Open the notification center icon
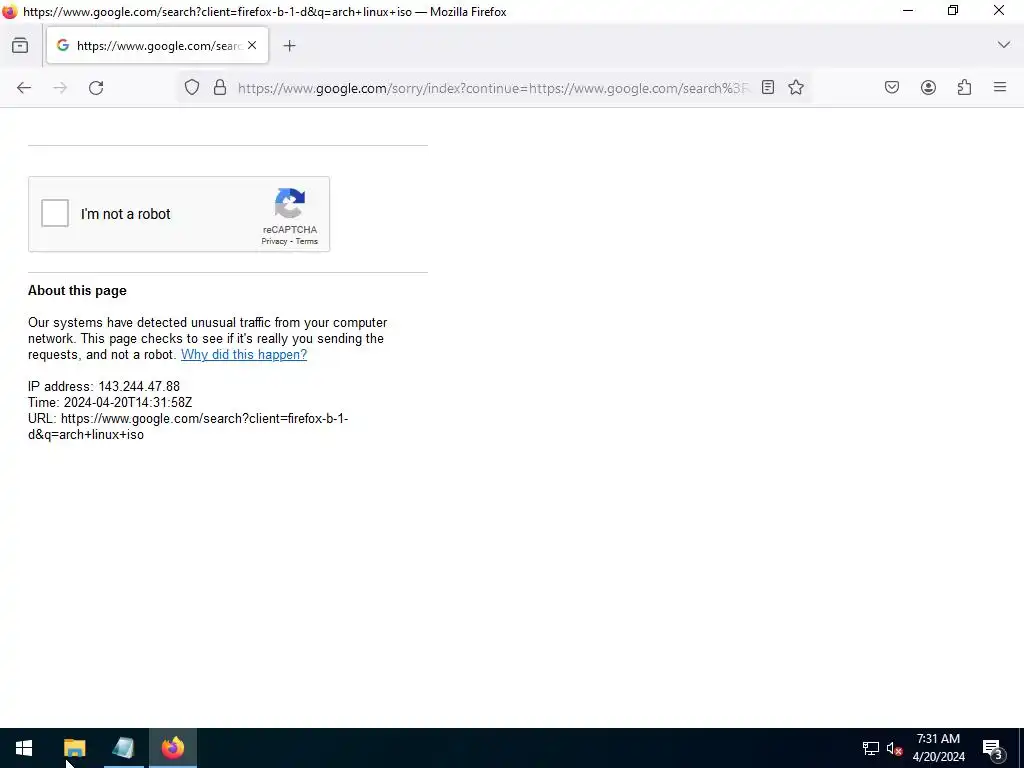Screen dimensions: 1024x768 click(x=993, y=749)
